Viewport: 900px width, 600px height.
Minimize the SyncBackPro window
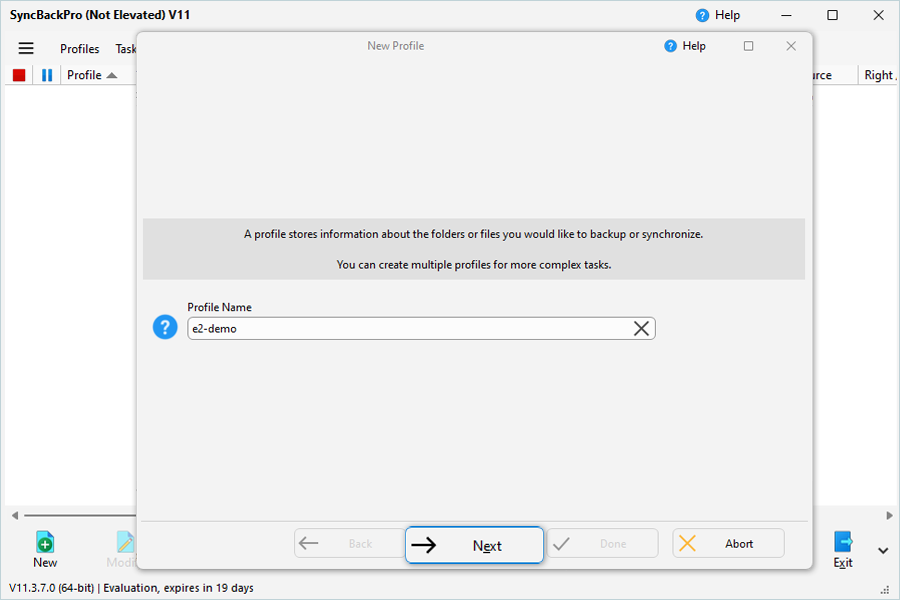point(786,16)
